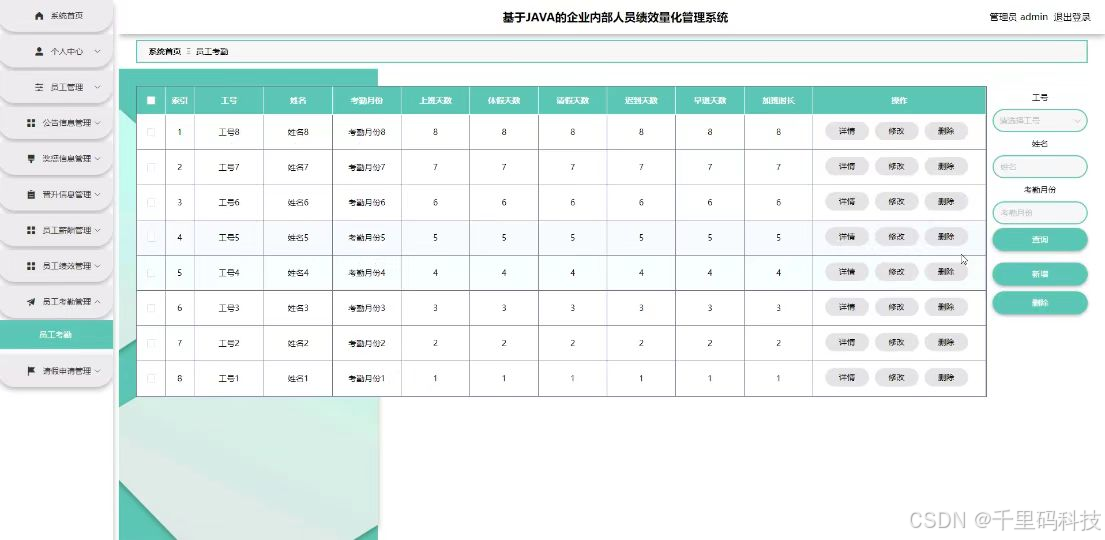Click the 考勤月份2 cell
The height and width of the screenshot is (540, 1105).
[366, 343]
